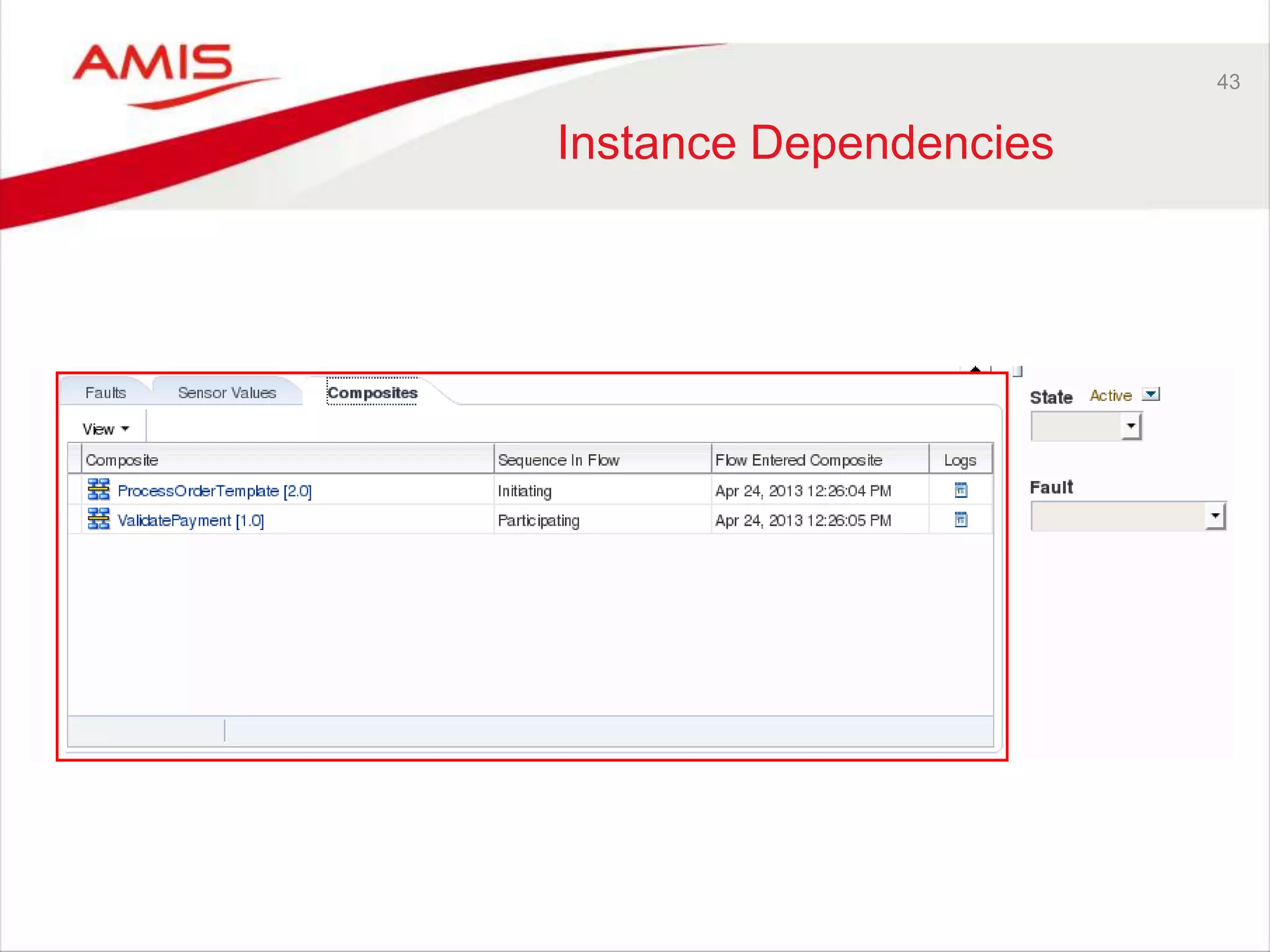Open the View menu dropdown

click(x=106, y=429)
